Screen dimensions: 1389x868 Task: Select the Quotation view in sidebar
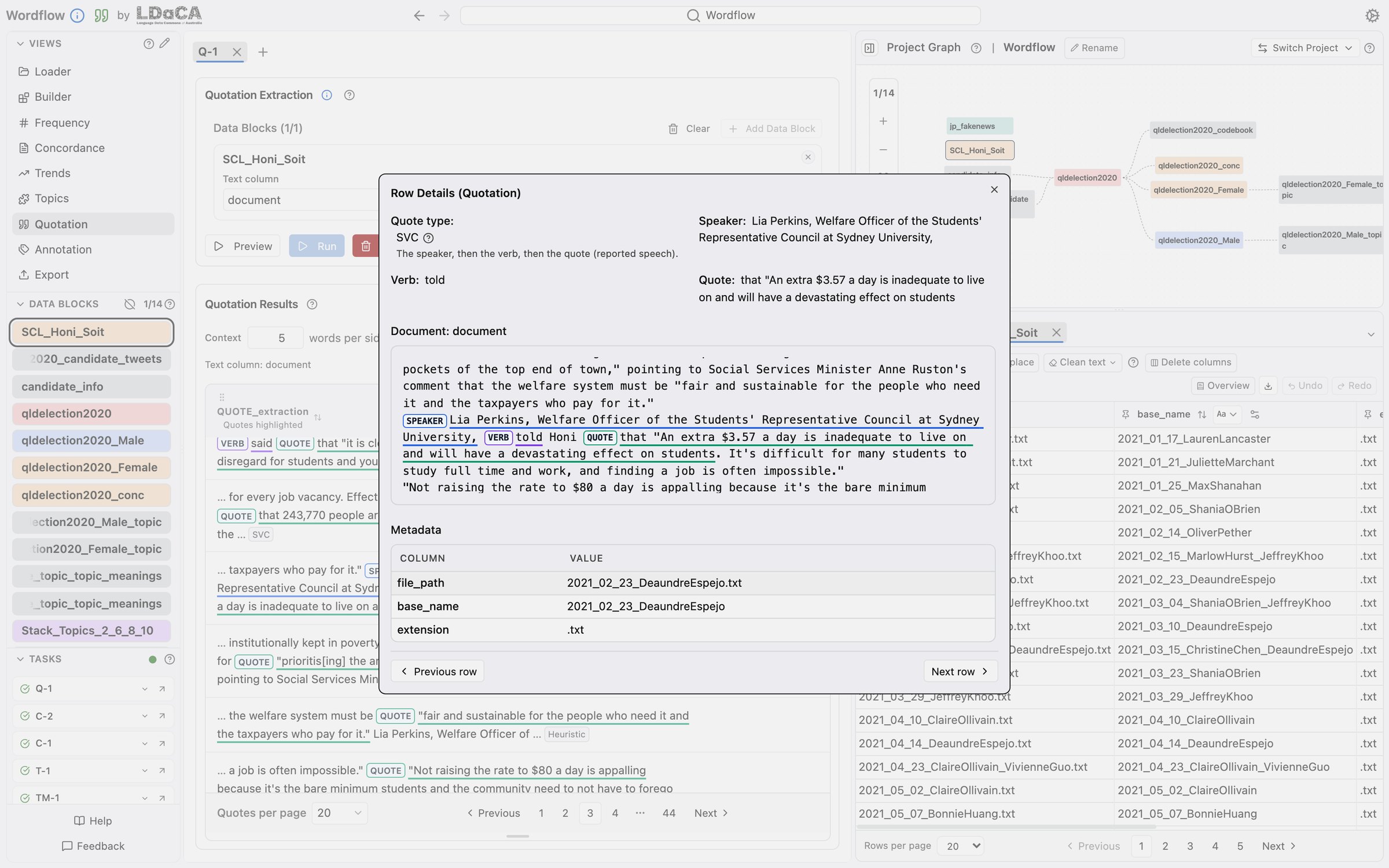(93, 224)
